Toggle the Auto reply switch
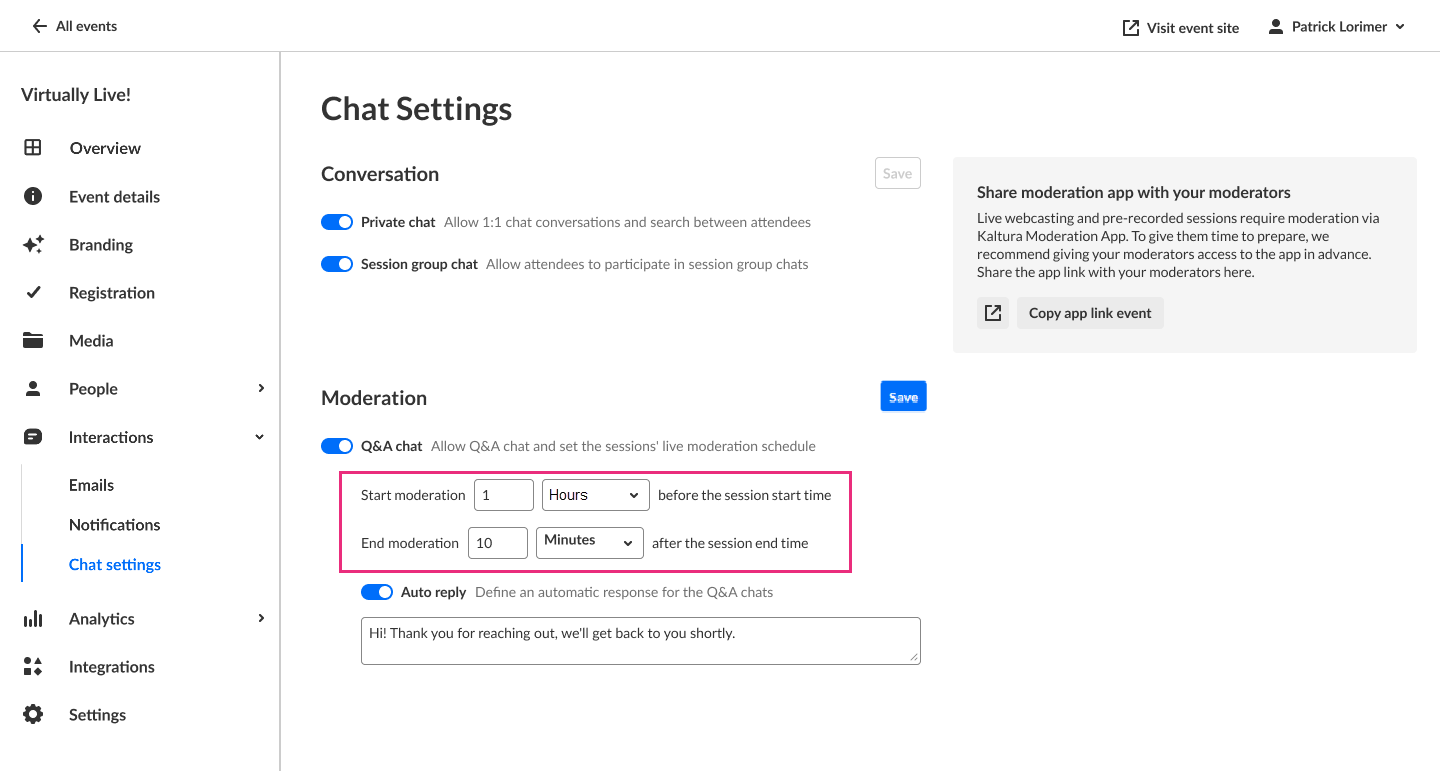Viewport: 1440px width, 771px height. [377, 592]
